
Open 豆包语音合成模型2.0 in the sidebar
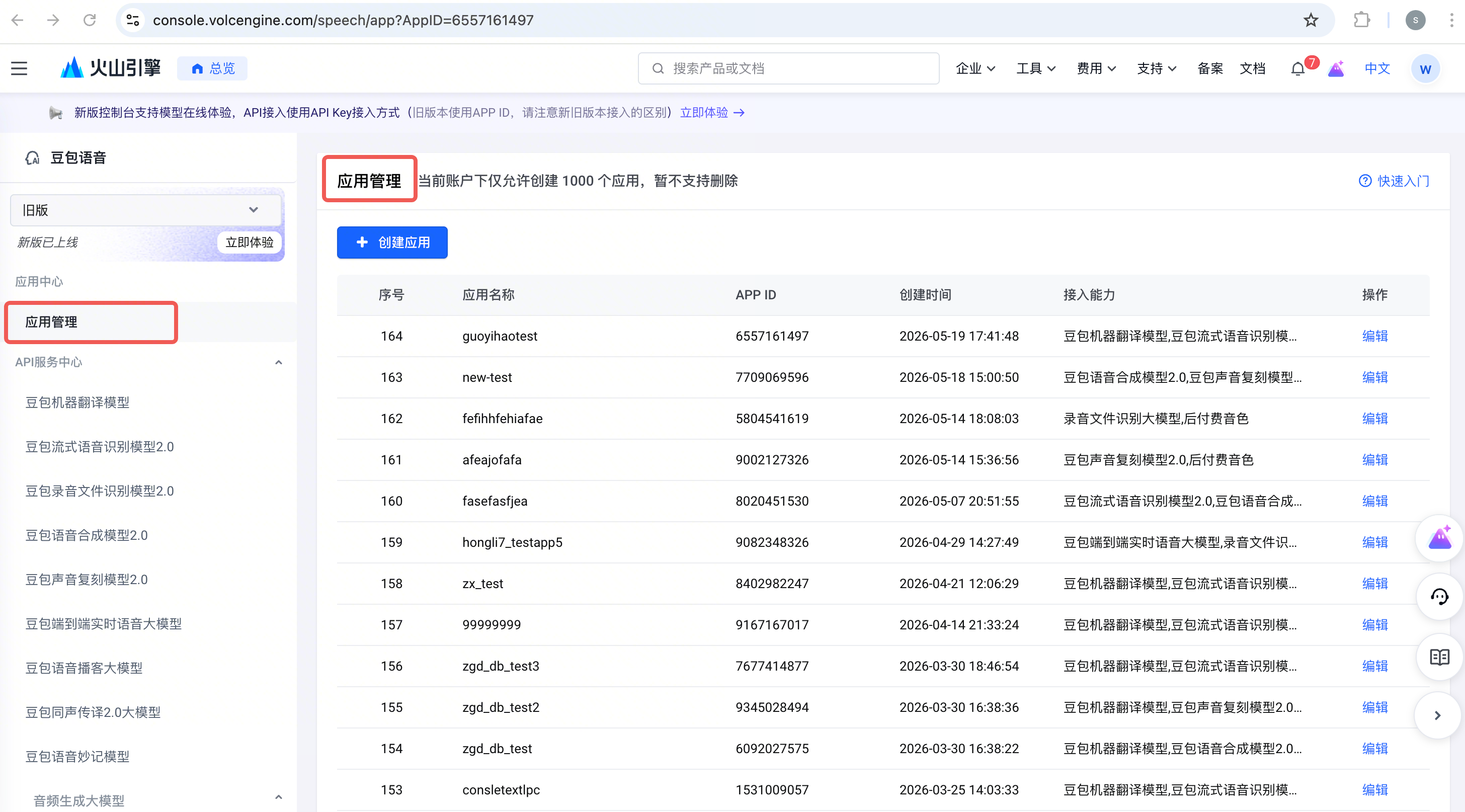[x=87, y=536]
